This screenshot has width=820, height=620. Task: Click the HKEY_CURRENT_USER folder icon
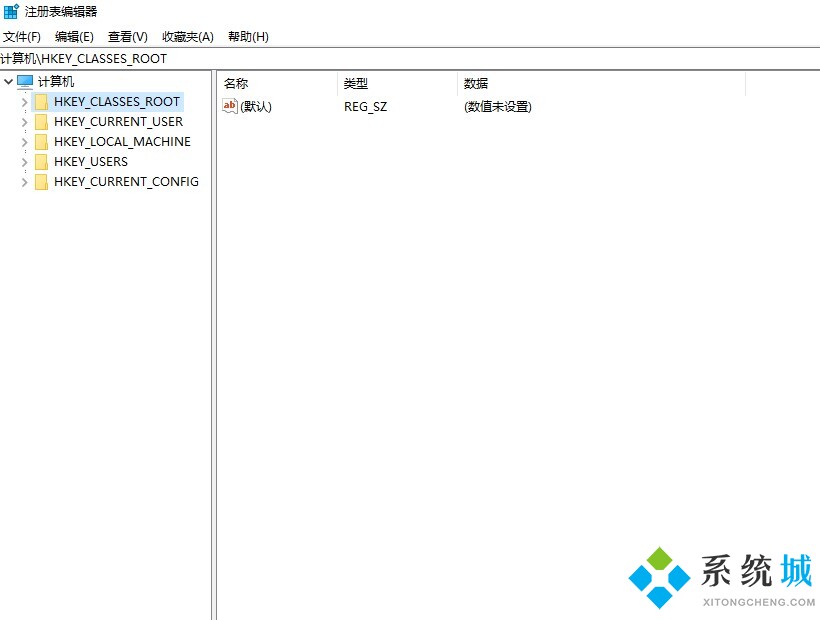41,122
